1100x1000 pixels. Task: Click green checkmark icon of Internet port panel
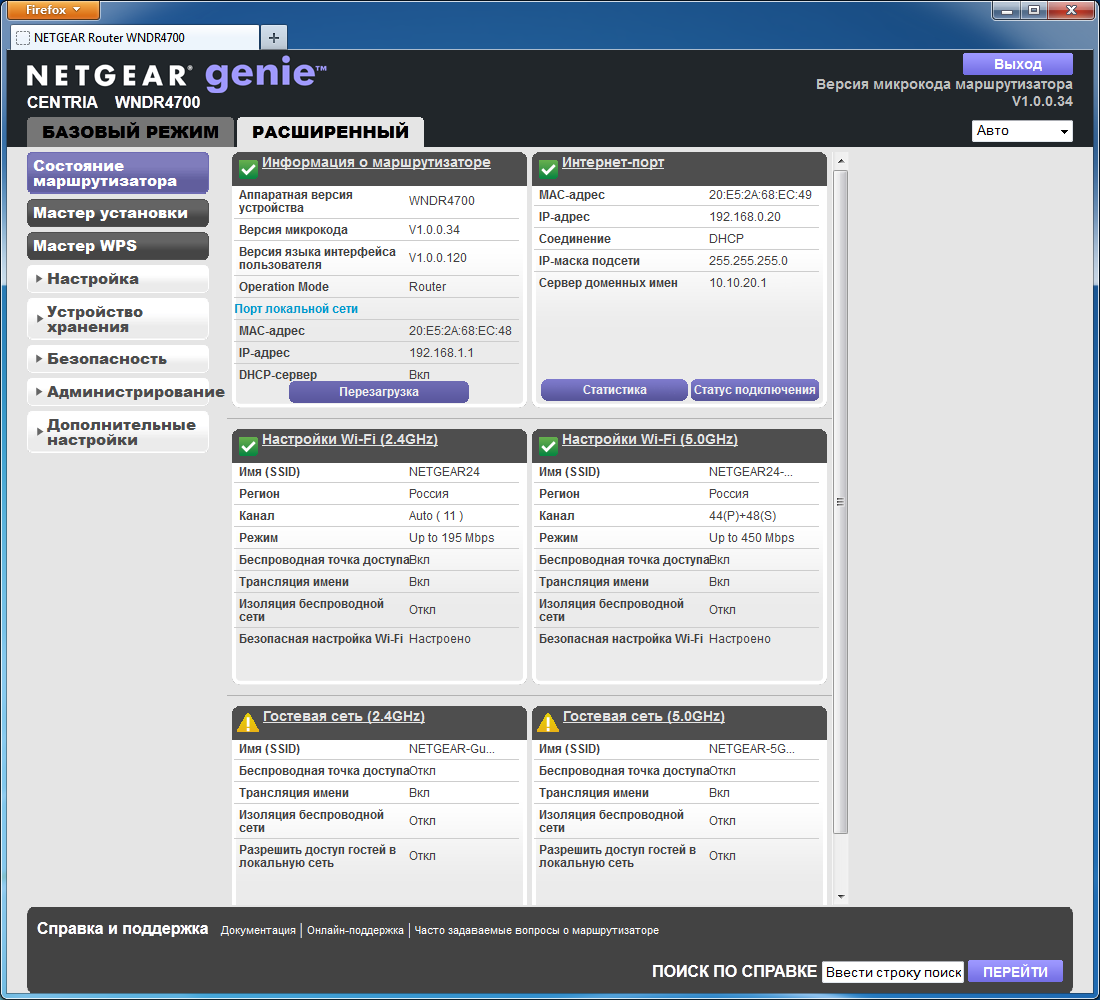(548, 169)
